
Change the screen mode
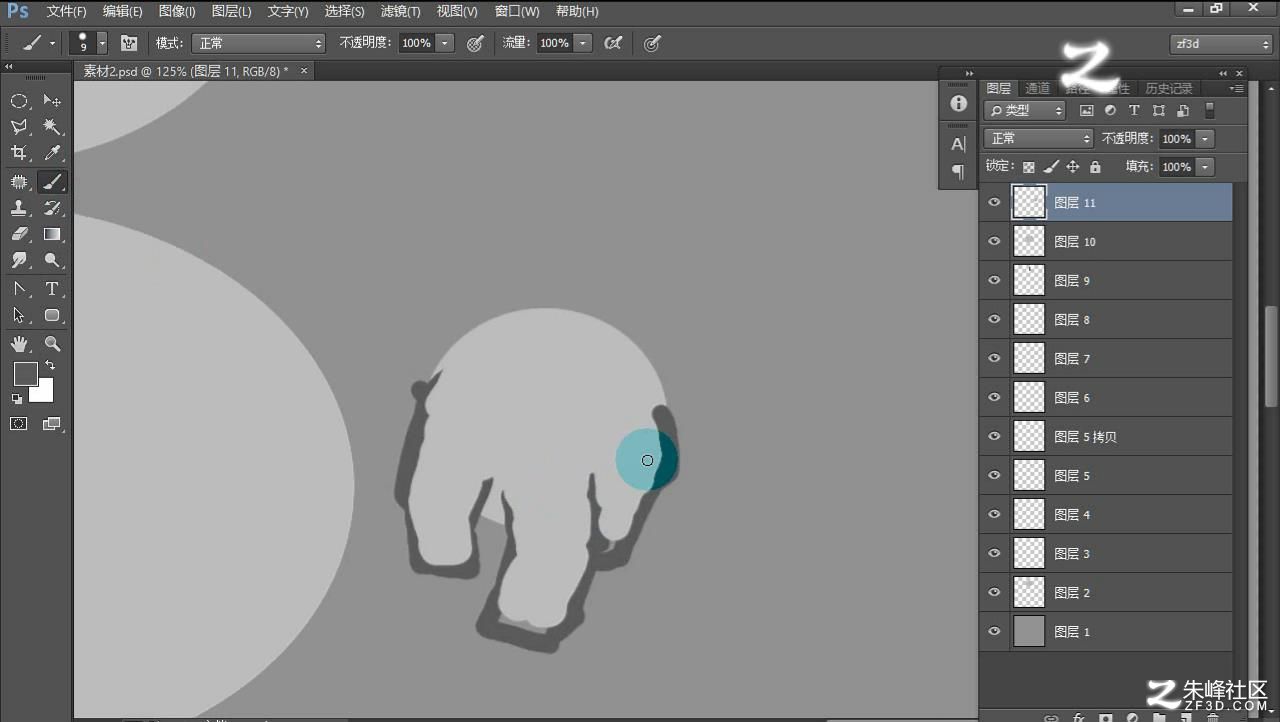pyautogui.click(x=52, y=424)
